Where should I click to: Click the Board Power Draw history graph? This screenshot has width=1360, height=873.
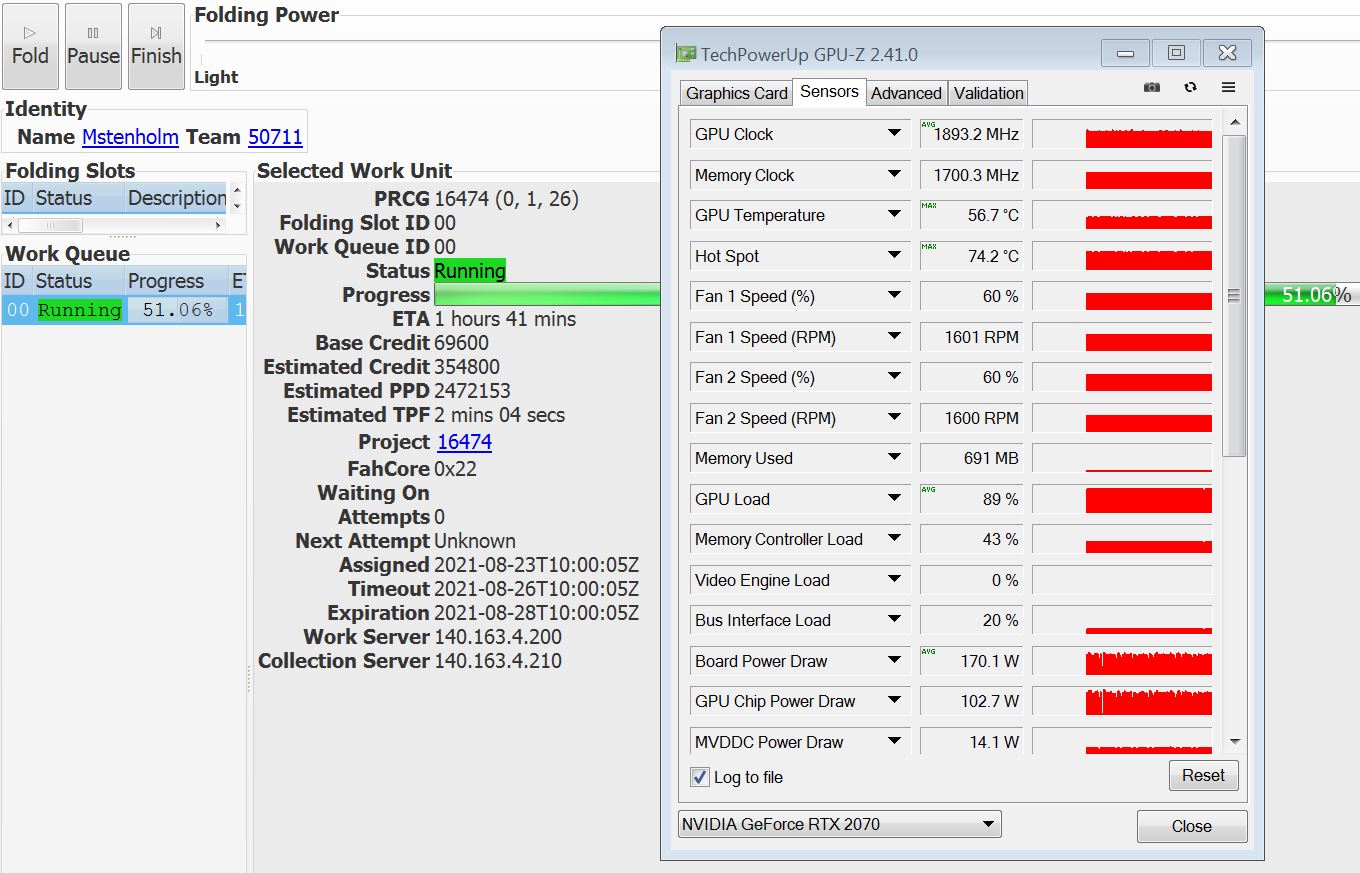(x=1122, y=661)
